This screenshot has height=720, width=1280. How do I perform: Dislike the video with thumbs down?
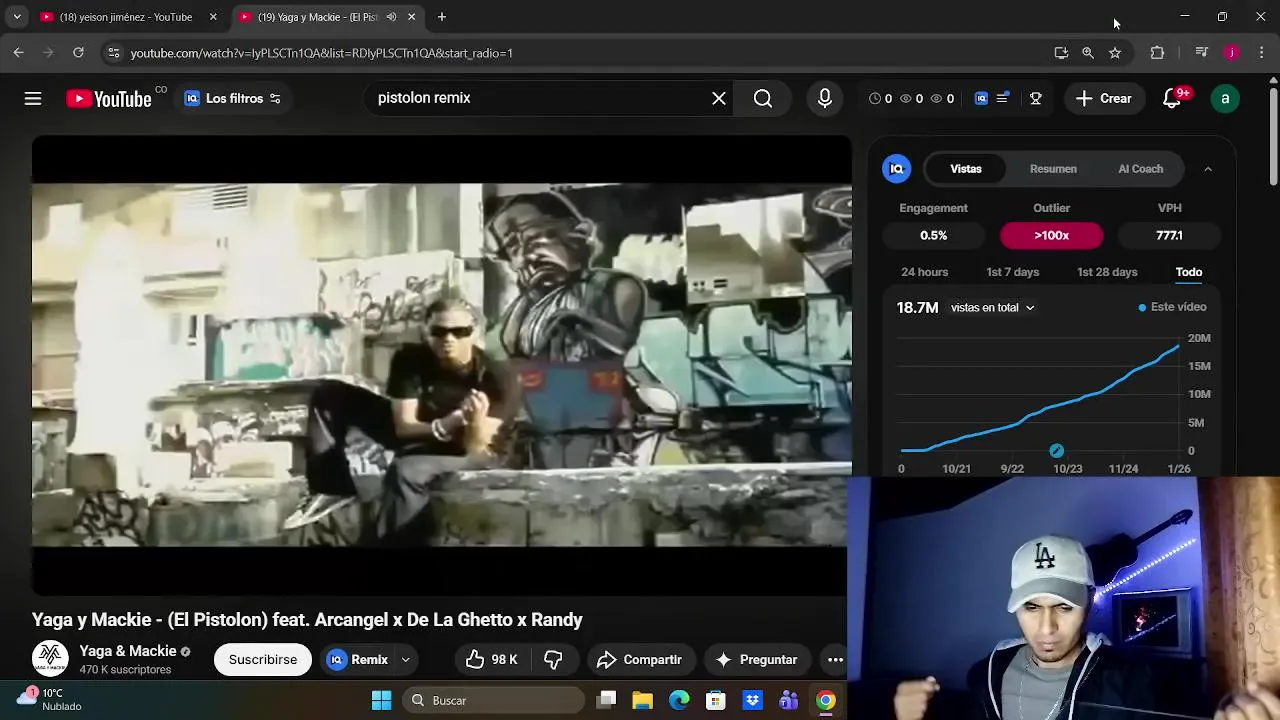pyautogui.click(x=553, y=660)
